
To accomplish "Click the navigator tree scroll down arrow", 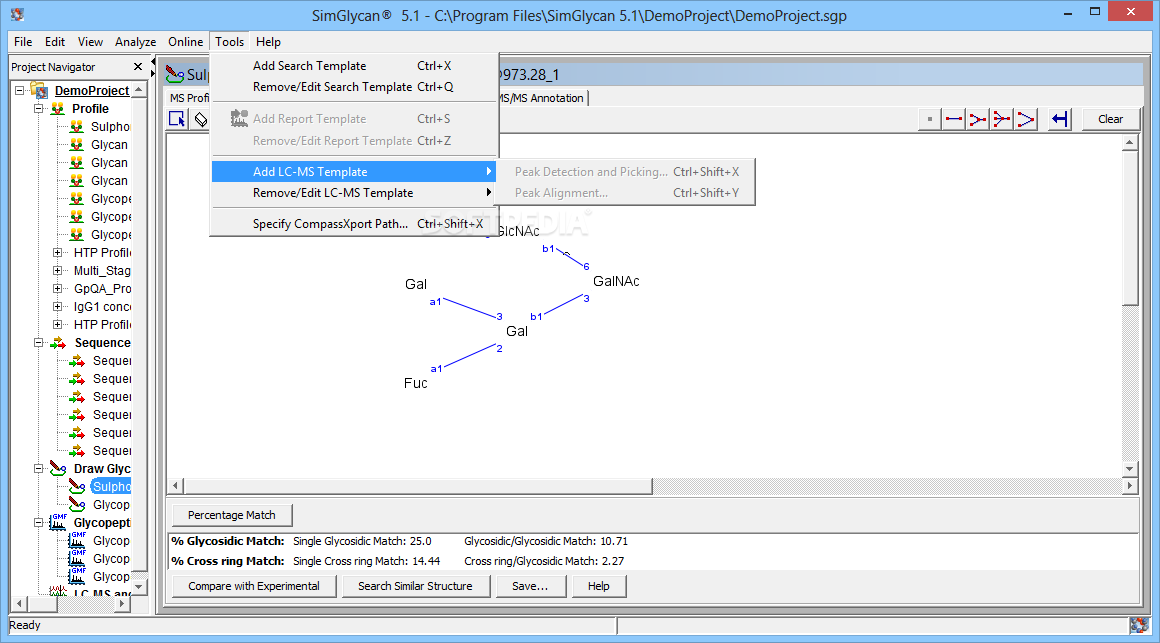I will click(139, 587).
